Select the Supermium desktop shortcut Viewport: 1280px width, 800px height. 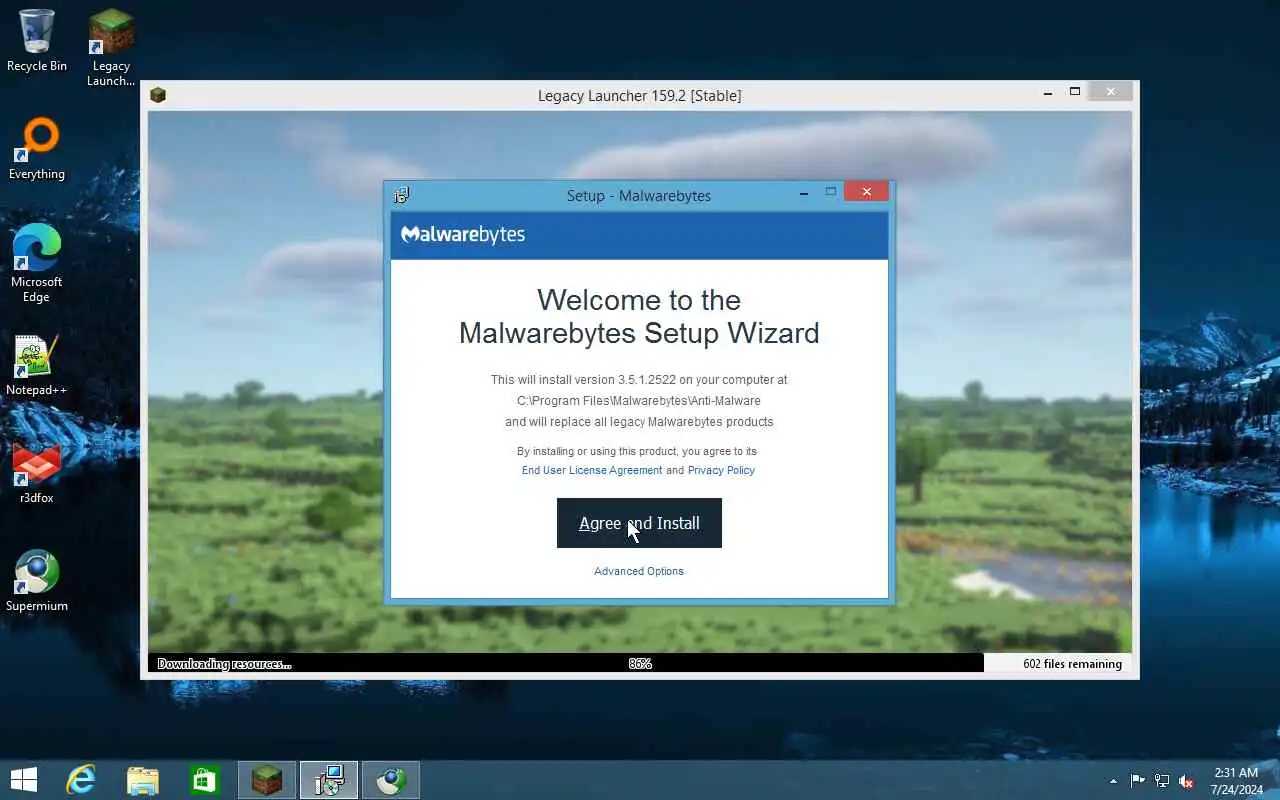click(x=37, y=581)
